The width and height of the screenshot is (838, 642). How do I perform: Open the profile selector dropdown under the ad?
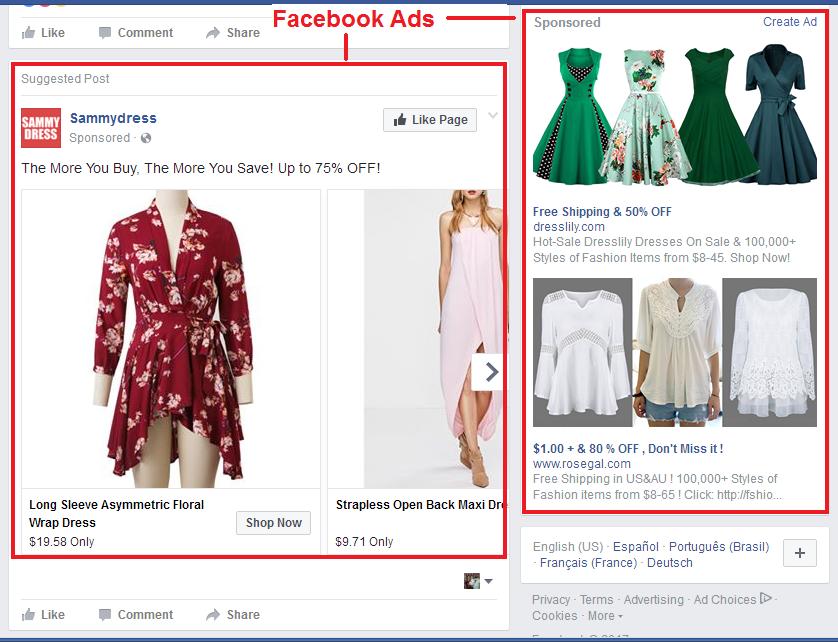click(x=478, y=581)
